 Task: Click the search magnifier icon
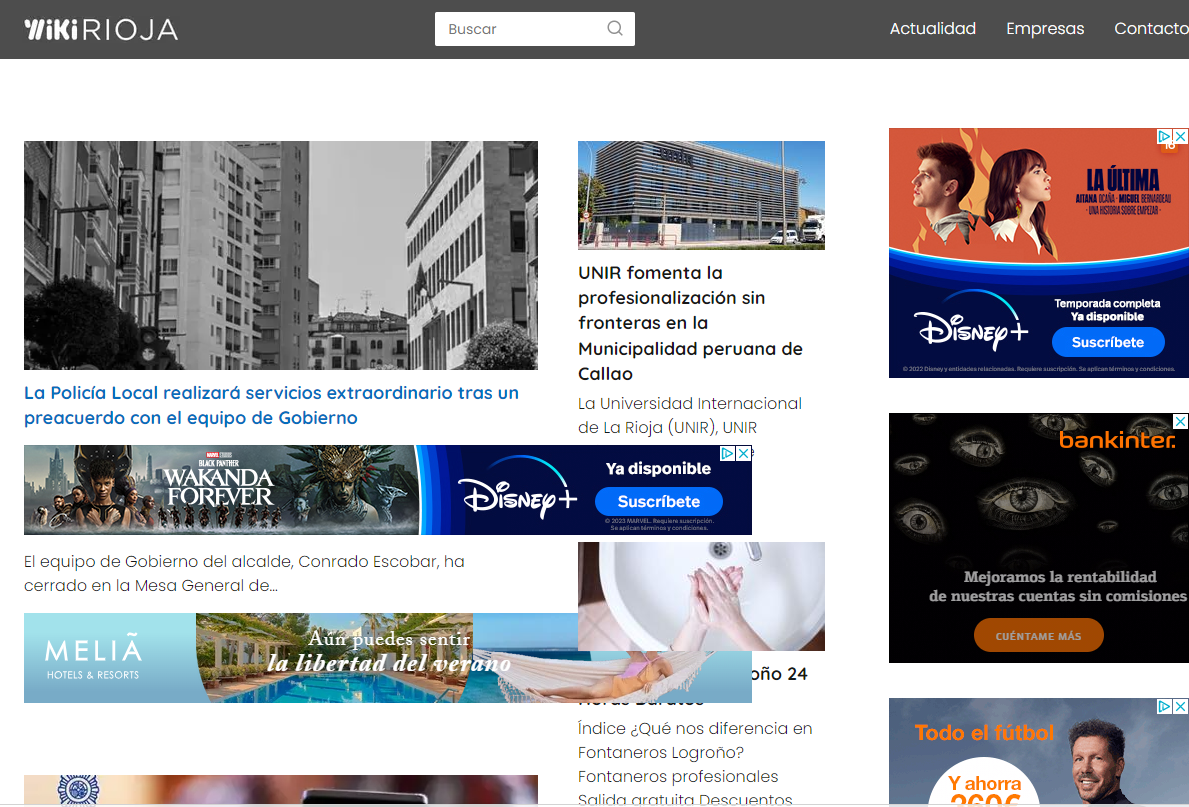click(615, 29)
